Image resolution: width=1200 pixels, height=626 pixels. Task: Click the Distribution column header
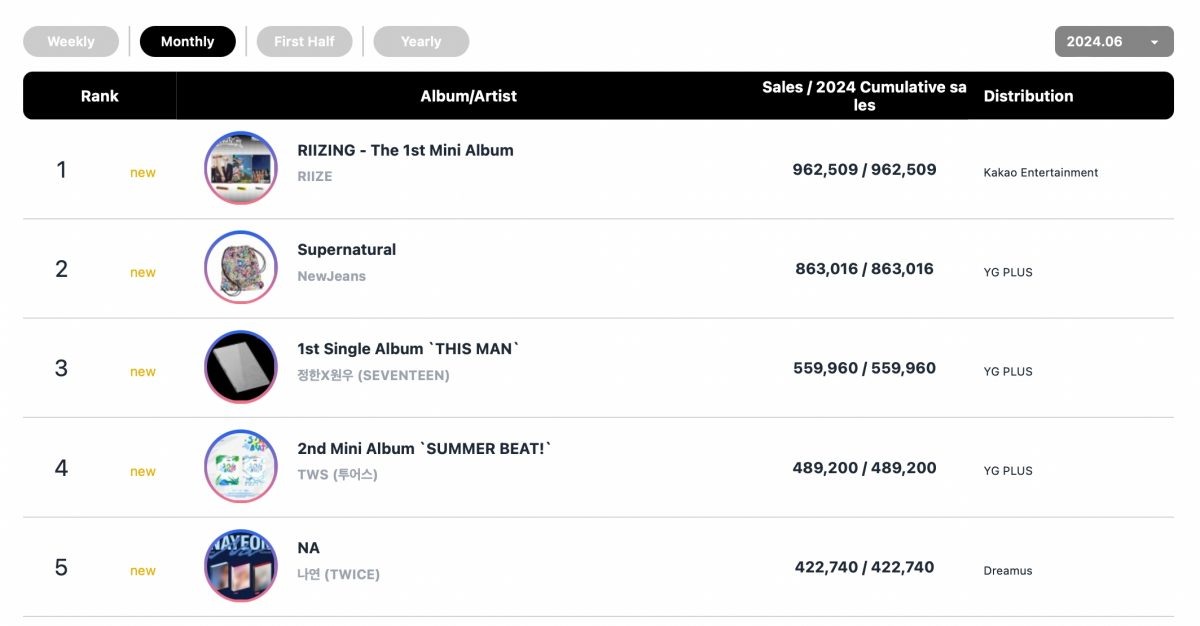[x=1028, y=96]
